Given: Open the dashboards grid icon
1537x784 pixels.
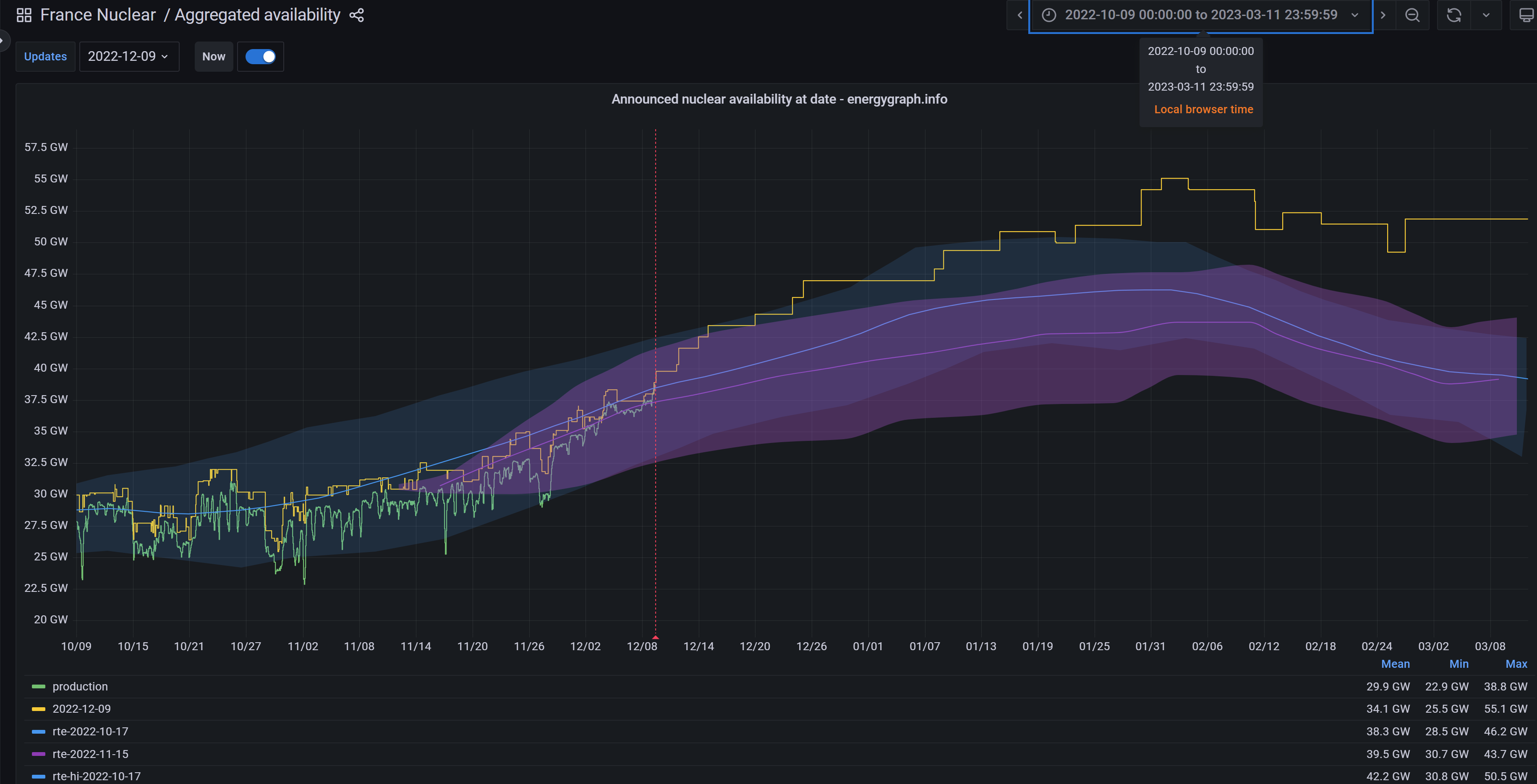Looking at the screenshot, I should coord(24,15).
